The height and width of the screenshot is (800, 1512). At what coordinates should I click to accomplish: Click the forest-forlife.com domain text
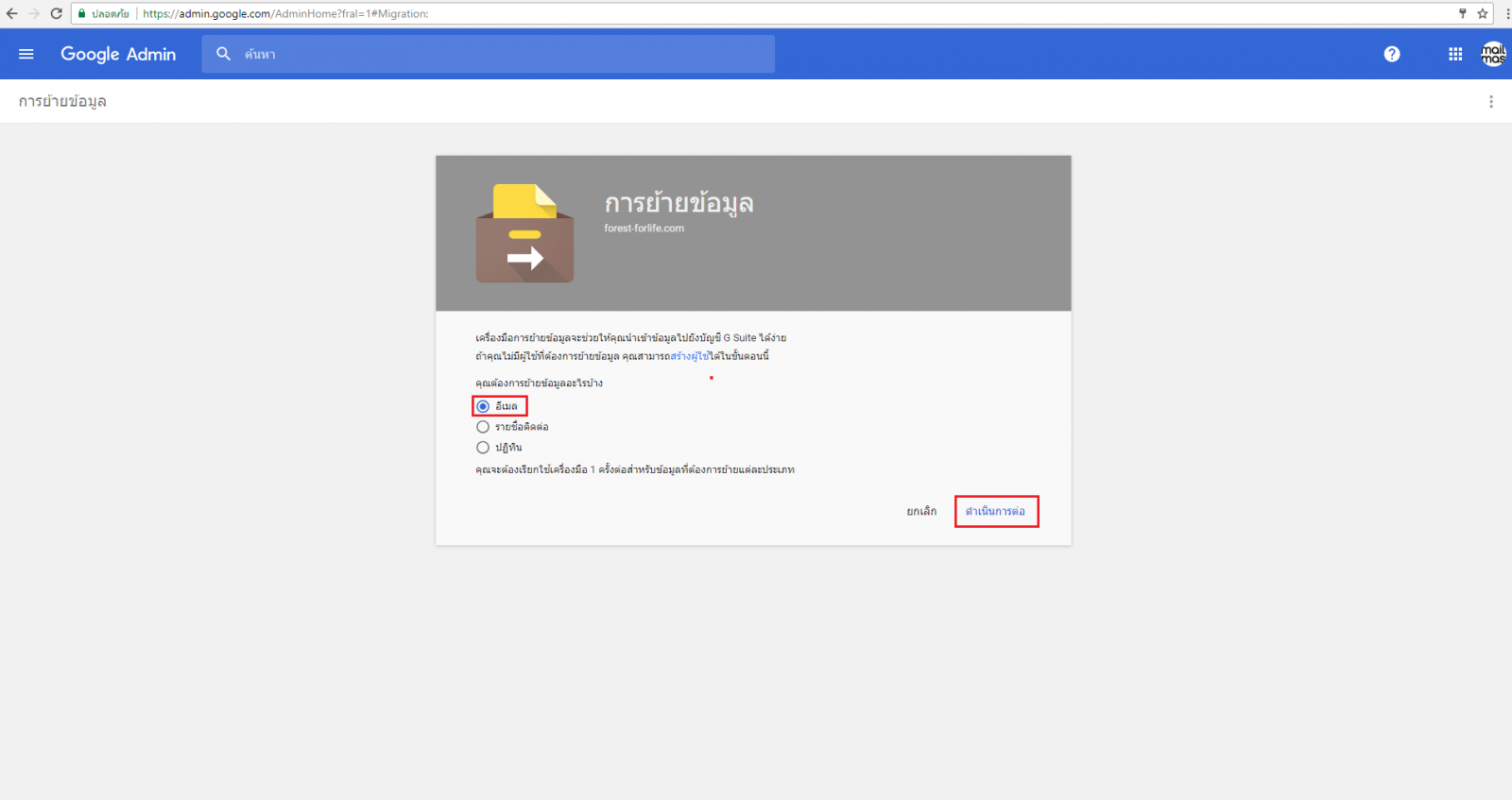644,228
